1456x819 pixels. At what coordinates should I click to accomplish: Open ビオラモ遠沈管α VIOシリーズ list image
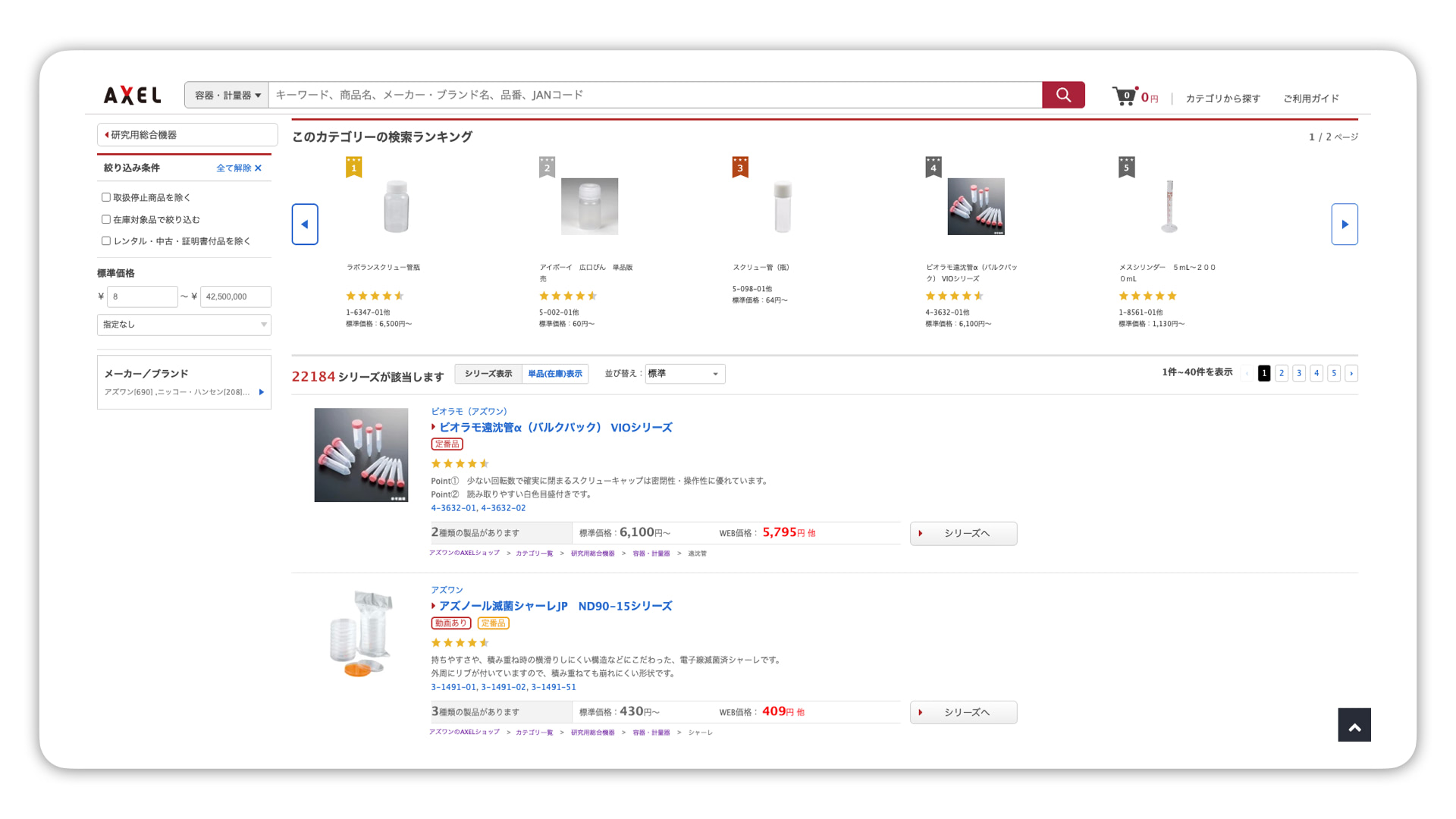pos(361,455)
